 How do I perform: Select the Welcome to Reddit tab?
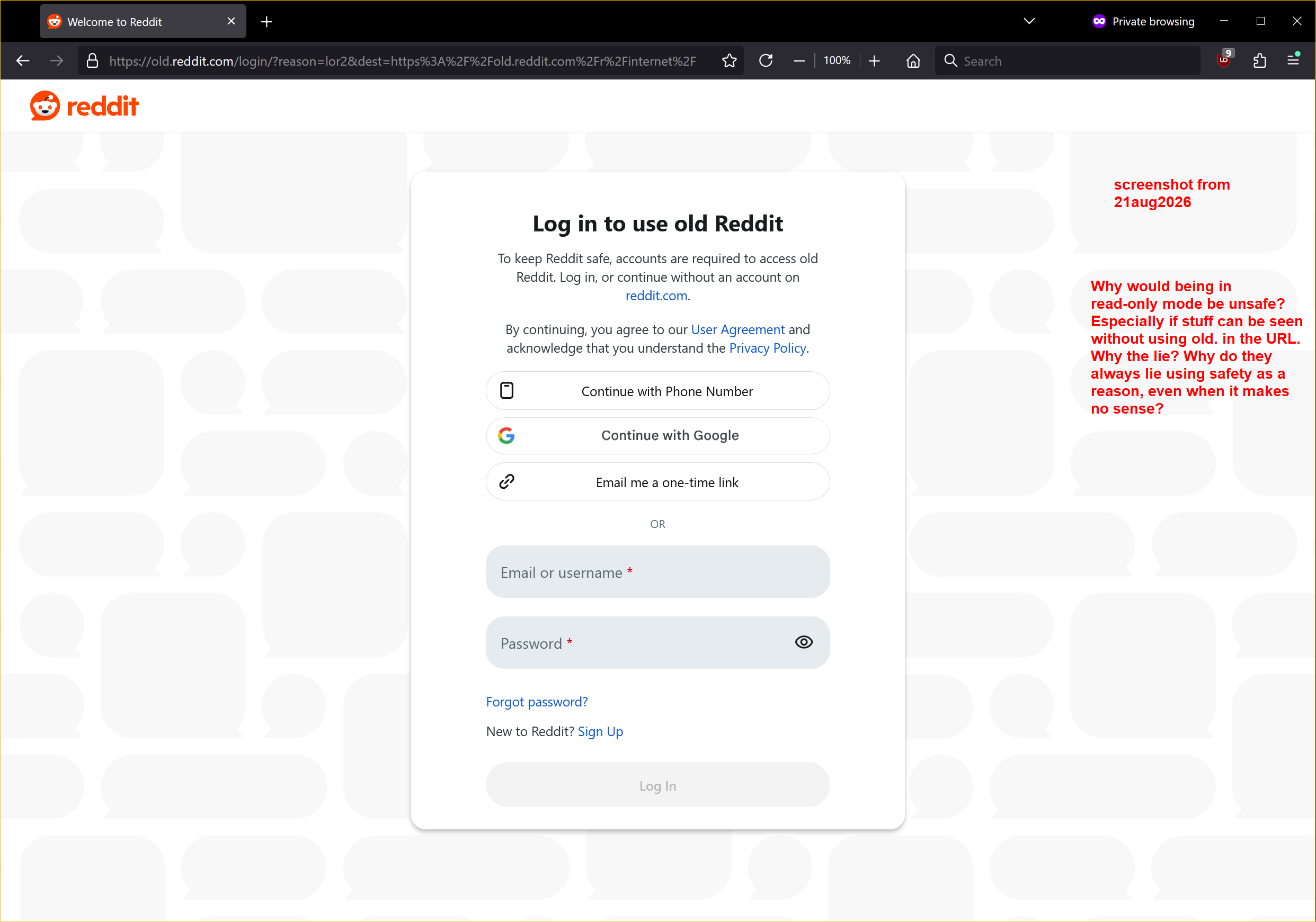143,21
